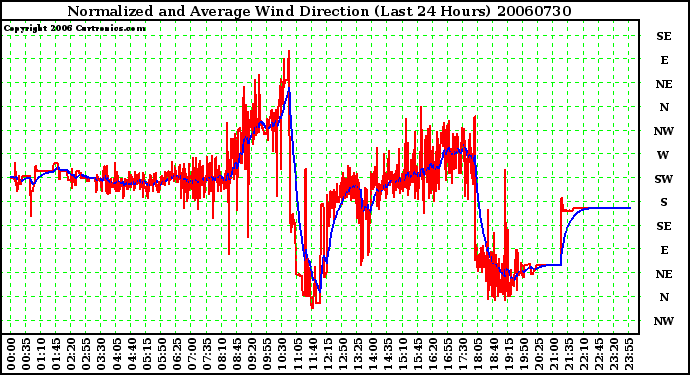This screenshot has height=375, width=690.
Task: Select the 16:55 time axis label
Action: [448, 354]
